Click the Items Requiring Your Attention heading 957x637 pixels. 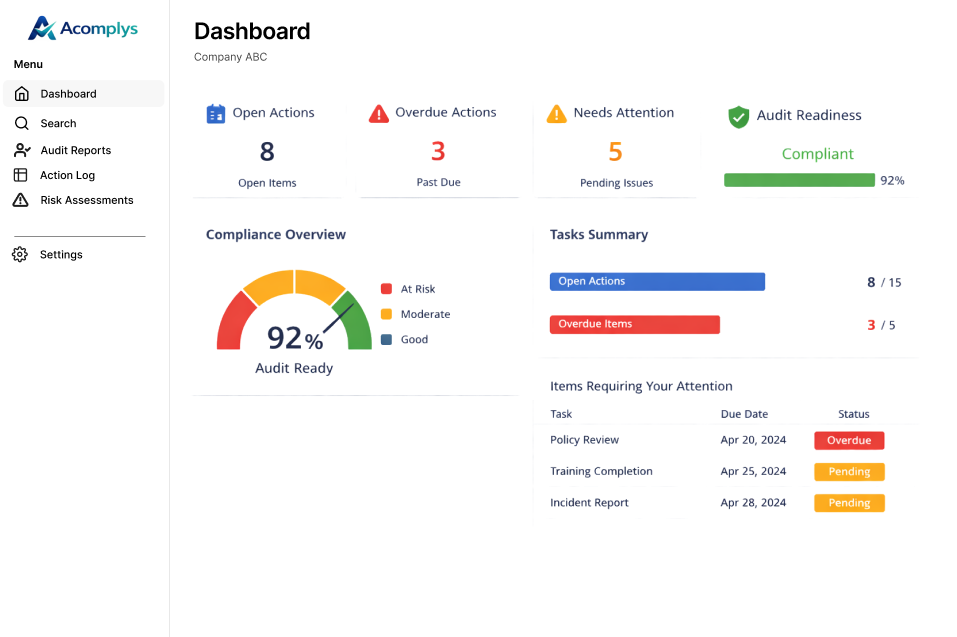pos(641,386)
